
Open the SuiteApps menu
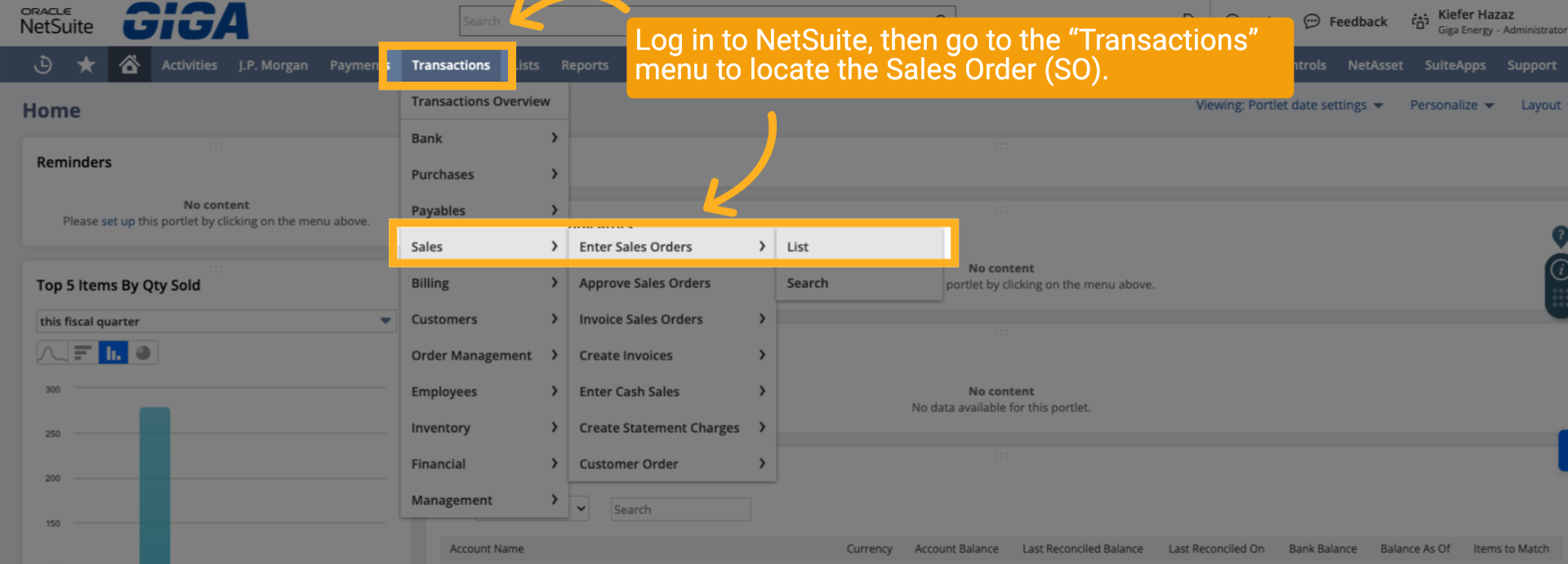tap(1455, 65)
